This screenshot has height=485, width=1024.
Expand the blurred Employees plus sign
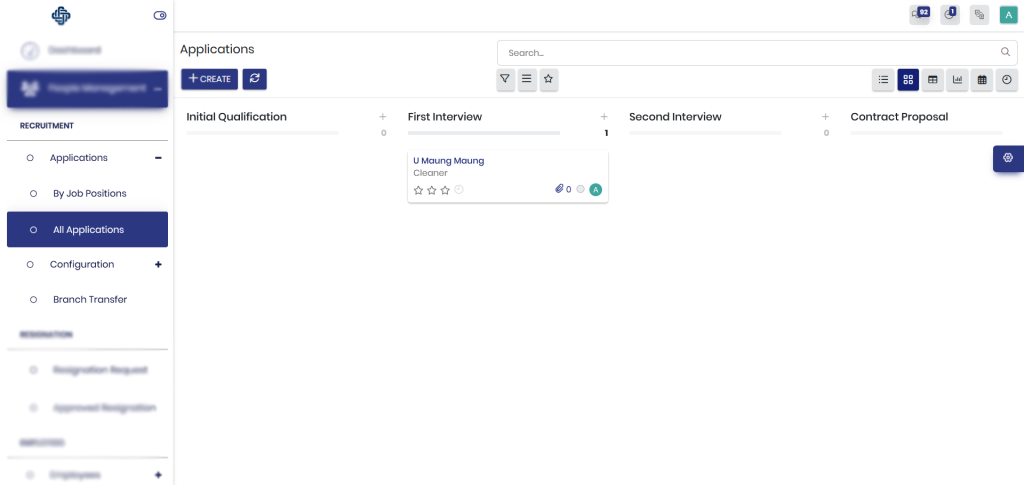pyautogui.click(x=158, y=475)
